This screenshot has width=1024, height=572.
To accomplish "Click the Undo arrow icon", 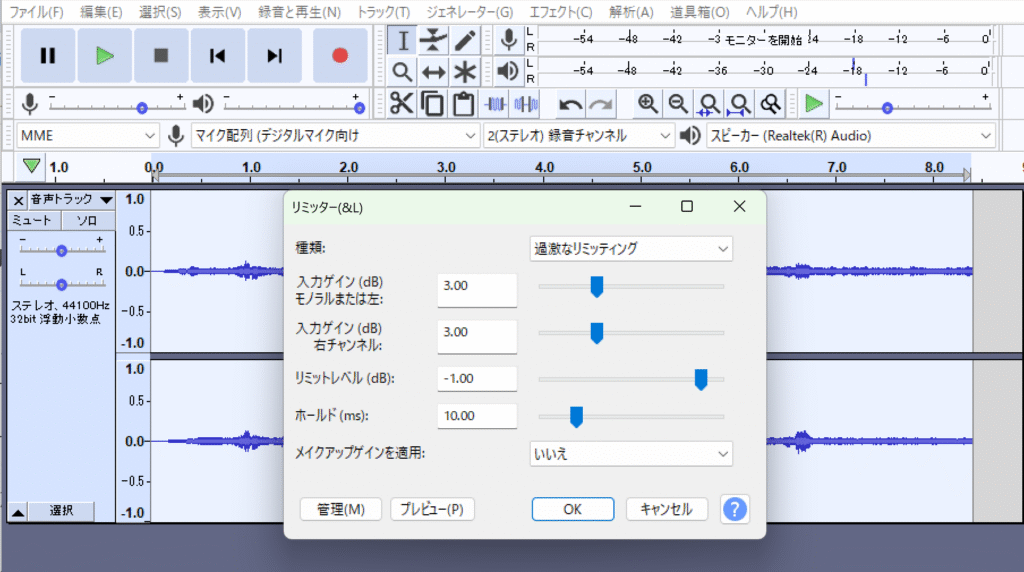I will 570,104.
